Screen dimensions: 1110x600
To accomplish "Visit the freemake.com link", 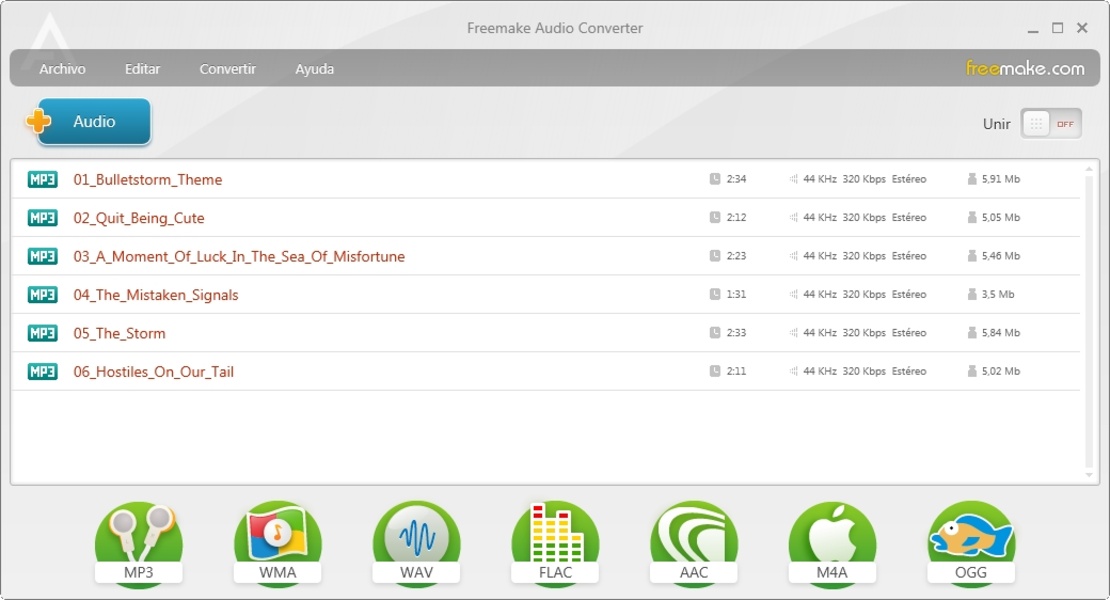I will pos(1025,69).
